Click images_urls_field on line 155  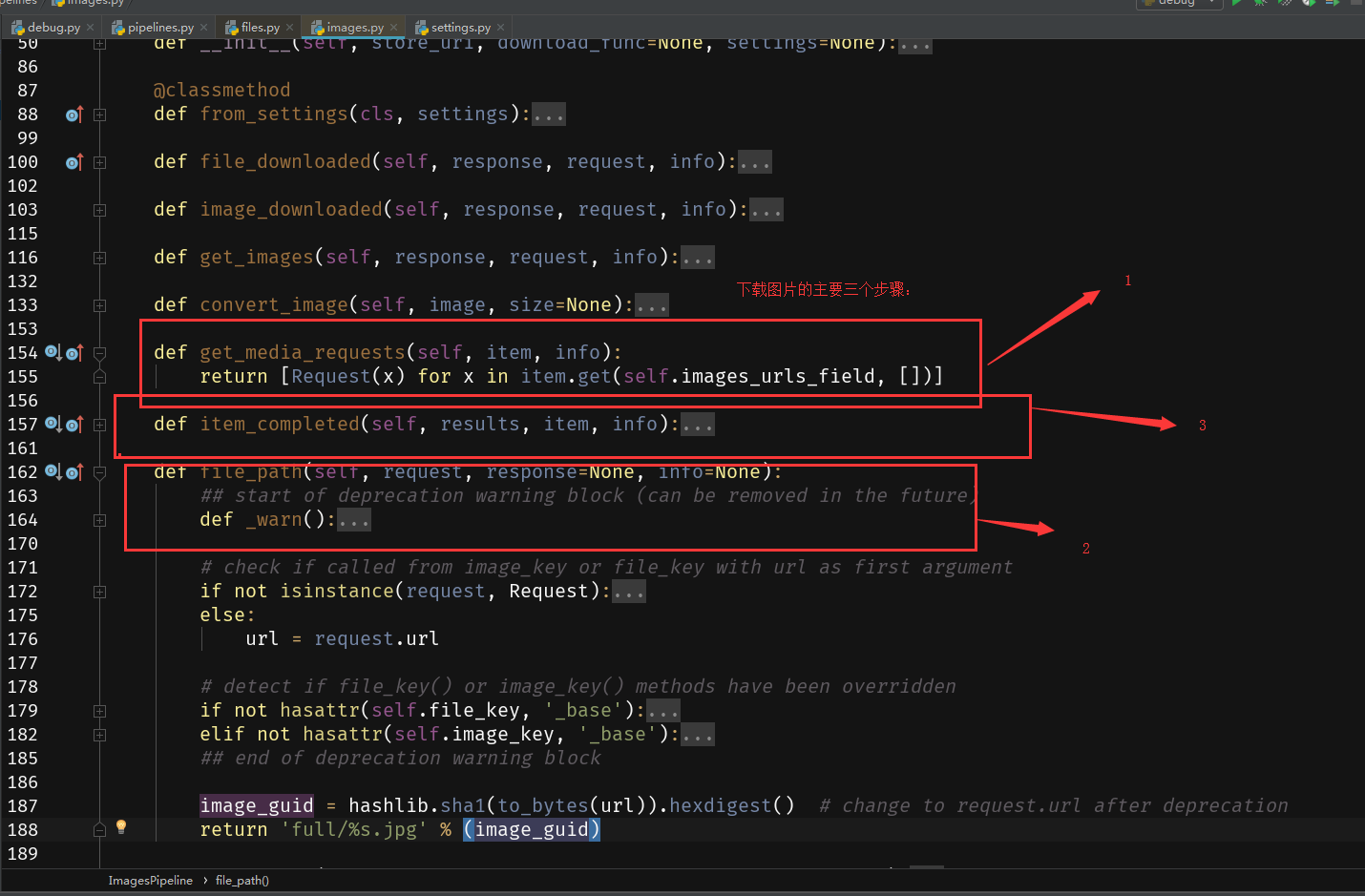coord(778,377)
